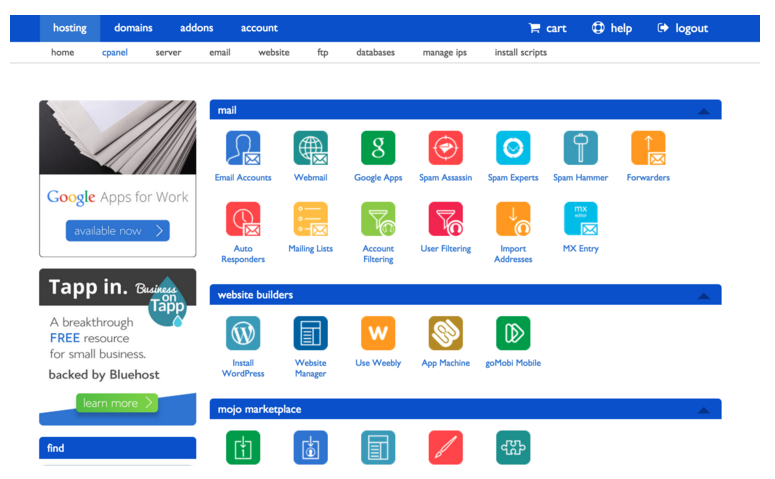Click red paintbrush icon in mojo marketplace
The width and height of the screenshot is (775, 479).
(x=445, y=448)
